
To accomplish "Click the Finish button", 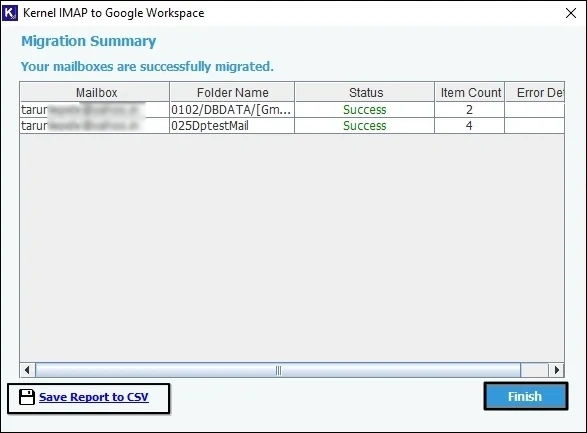I will [x=525, y=396].
